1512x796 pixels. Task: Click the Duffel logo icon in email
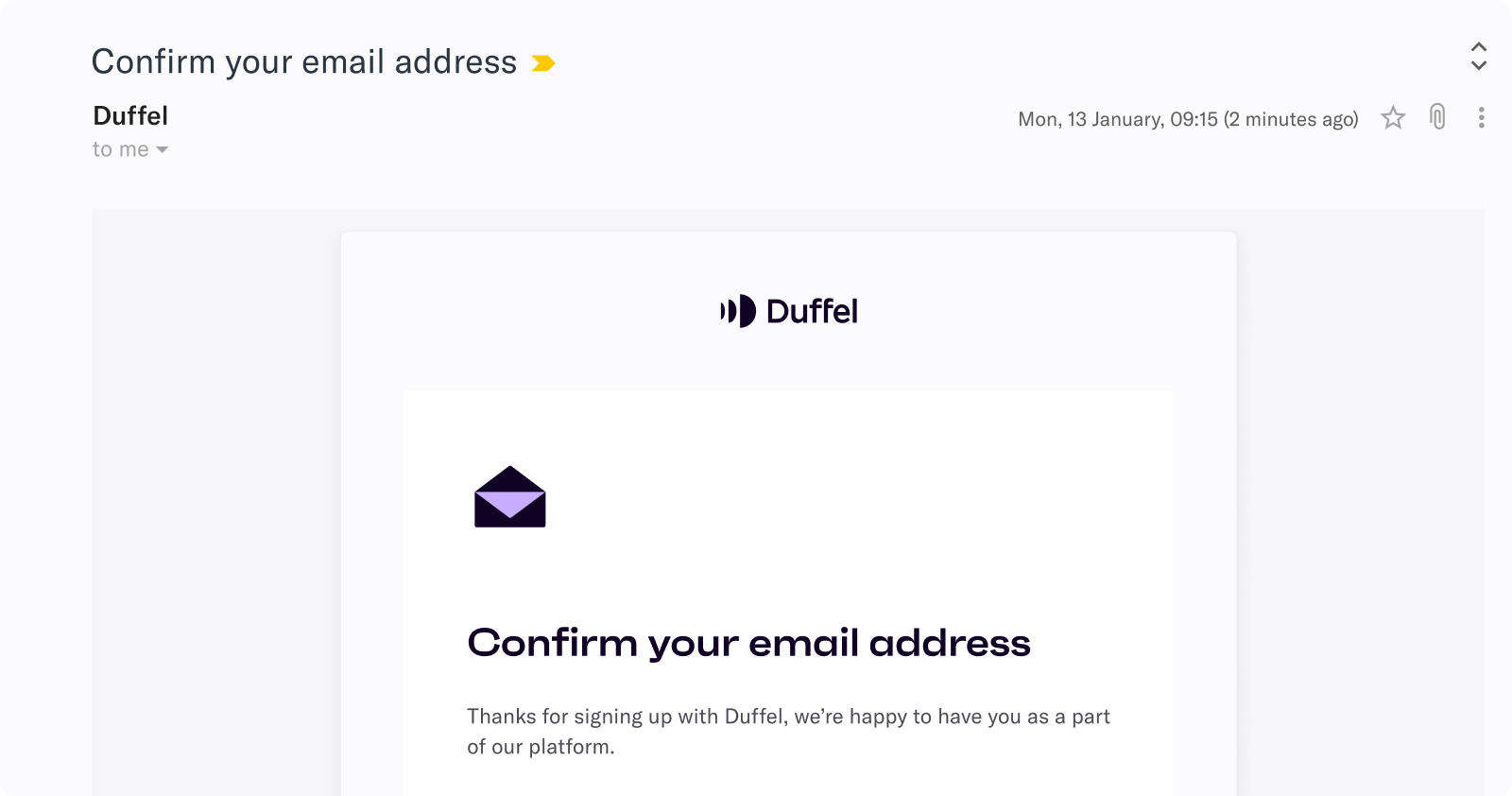[738, 311]
